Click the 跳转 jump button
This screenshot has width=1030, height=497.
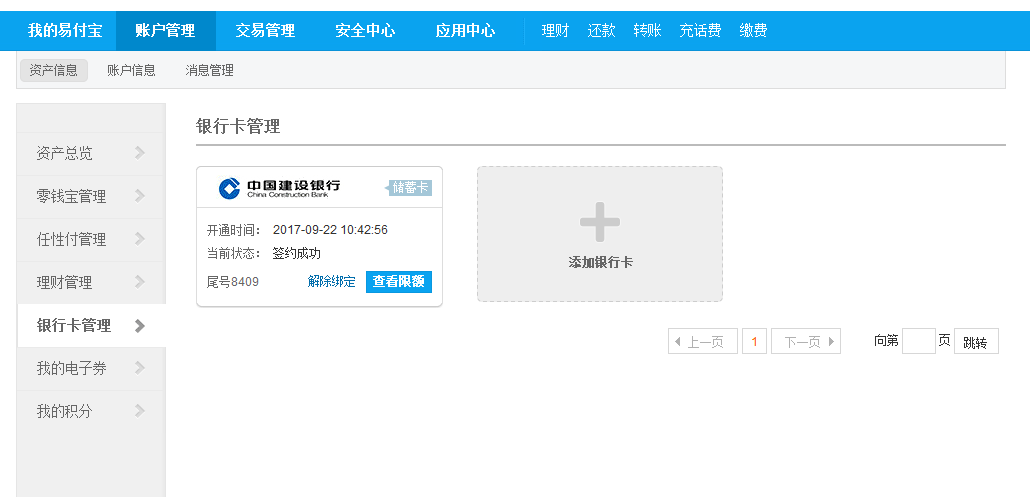point(976,341)
